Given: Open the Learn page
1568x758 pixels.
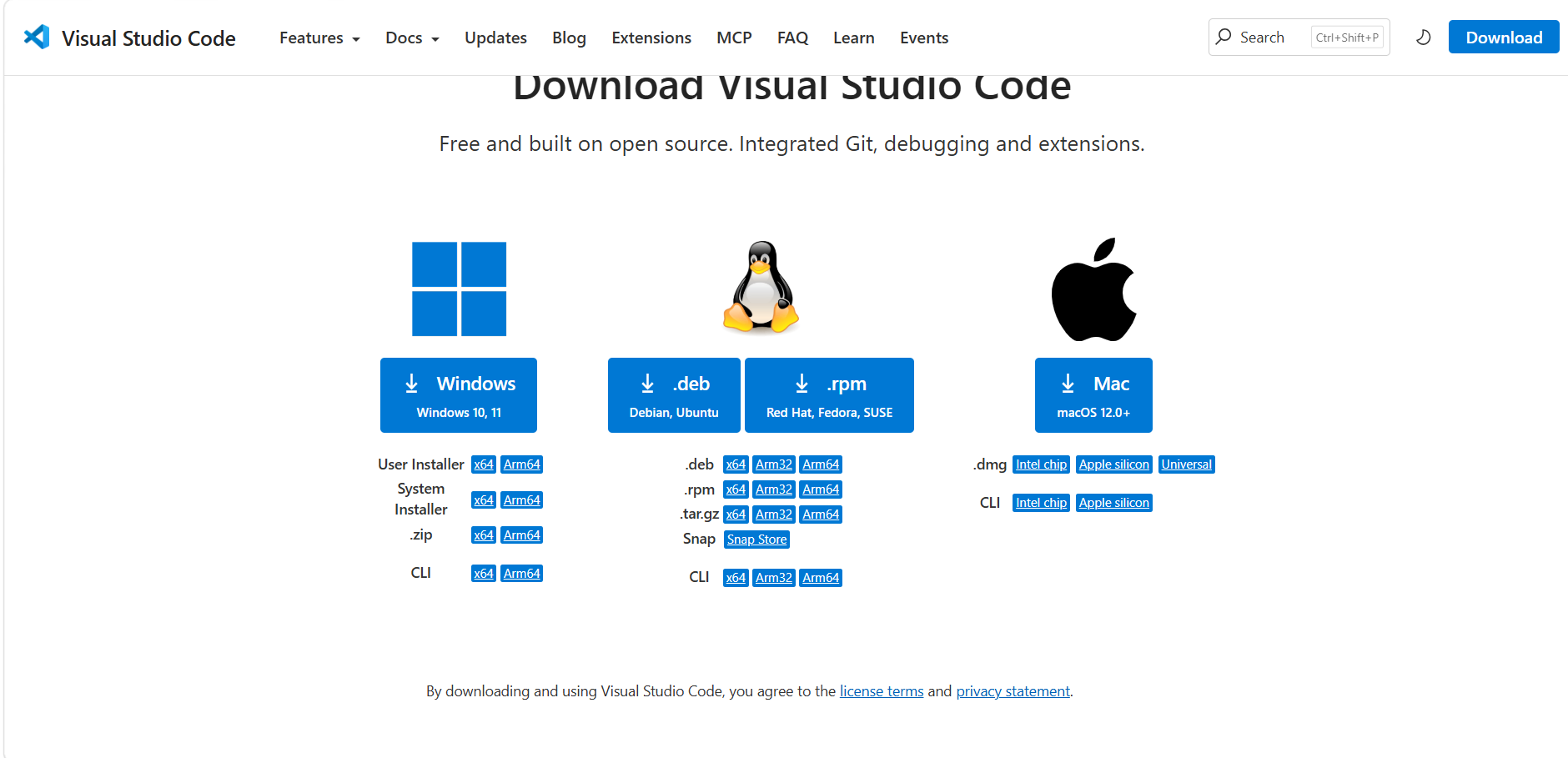Looking at the screenshot, I should (x=854, y=38).
